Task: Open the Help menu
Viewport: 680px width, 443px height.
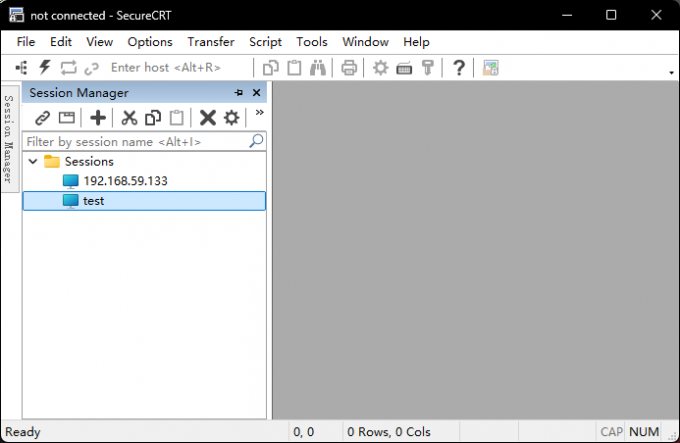Action: [x=416, y=42]
